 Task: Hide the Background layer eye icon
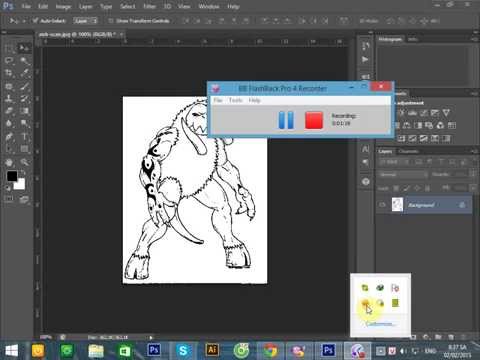point(383,205)
